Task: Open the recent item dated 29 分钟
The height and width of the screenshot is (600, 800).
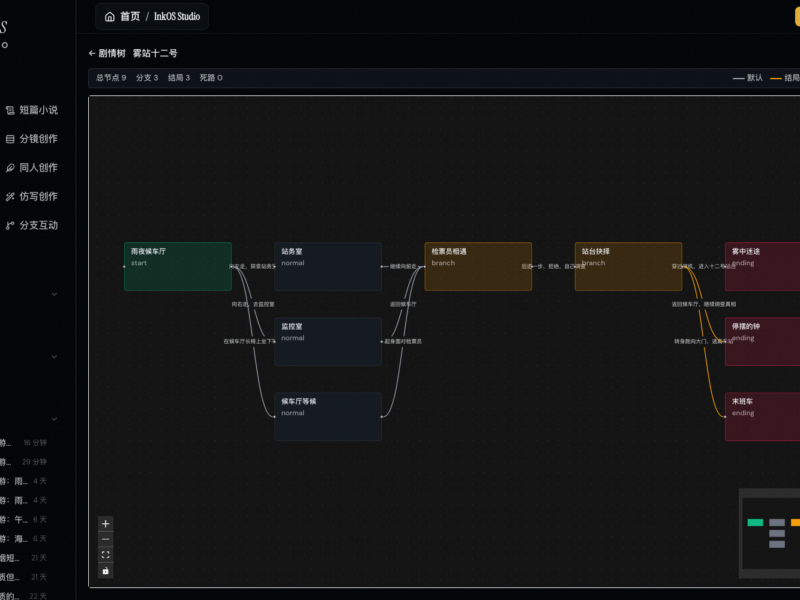Action: point(24,462)
